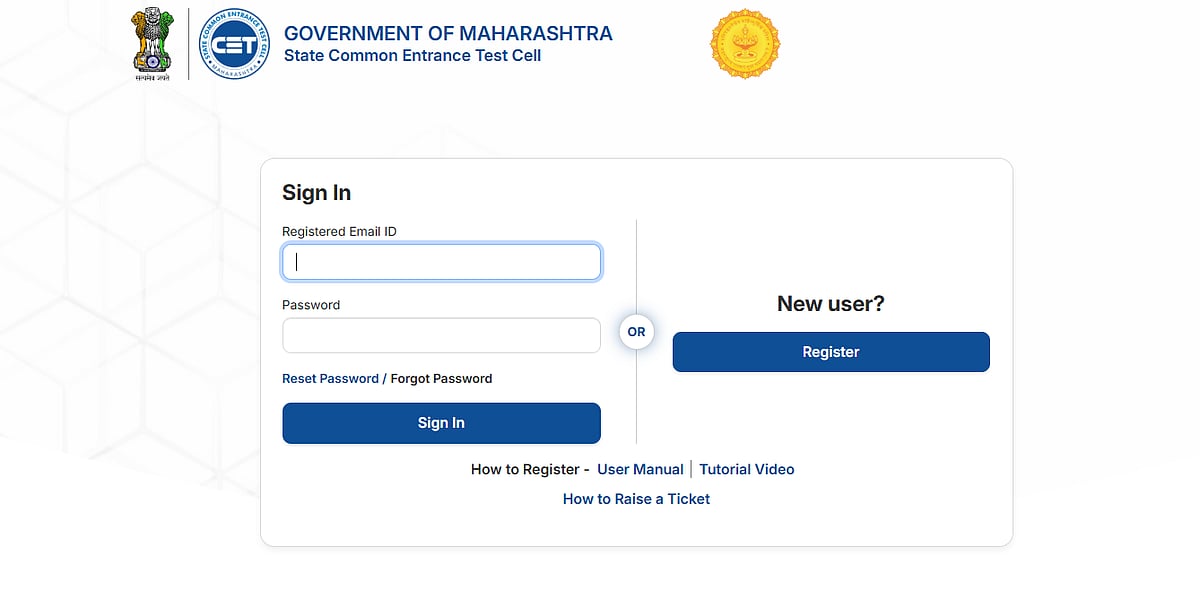1200x590 pixels.
Task: Click the New user? heading text
Action: tap(831, 304)
